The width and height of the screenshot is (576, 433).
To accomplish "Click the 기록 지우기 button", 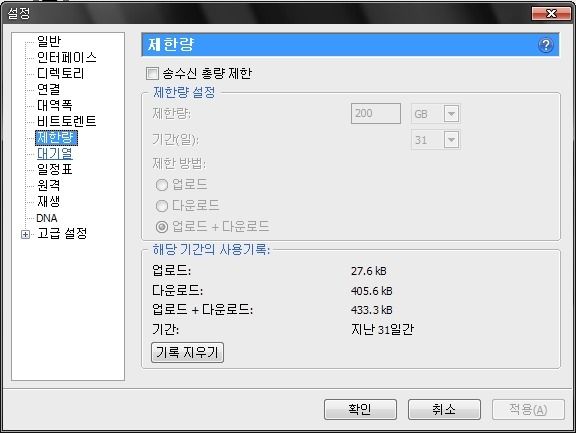I will pyautogui.click(x=187, y=353).
